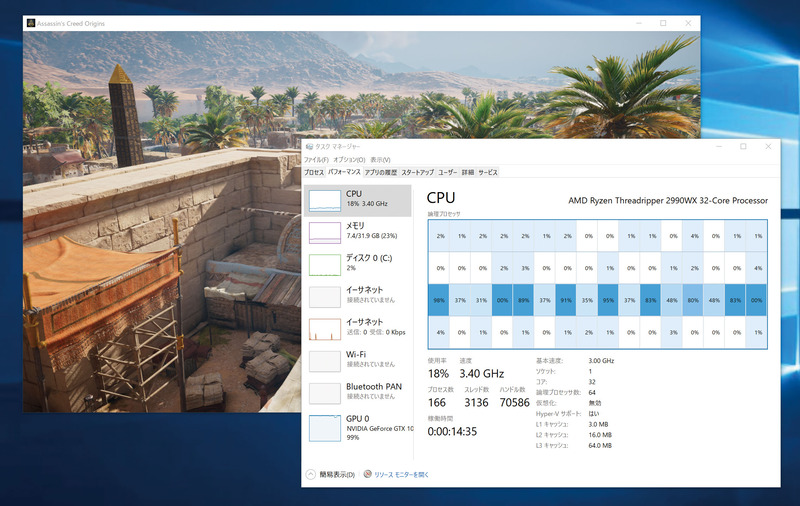Select the ディスク 0 (C:) graph thumbnail
The width and height of the screenshot is (800, 506).
(325, 265)
